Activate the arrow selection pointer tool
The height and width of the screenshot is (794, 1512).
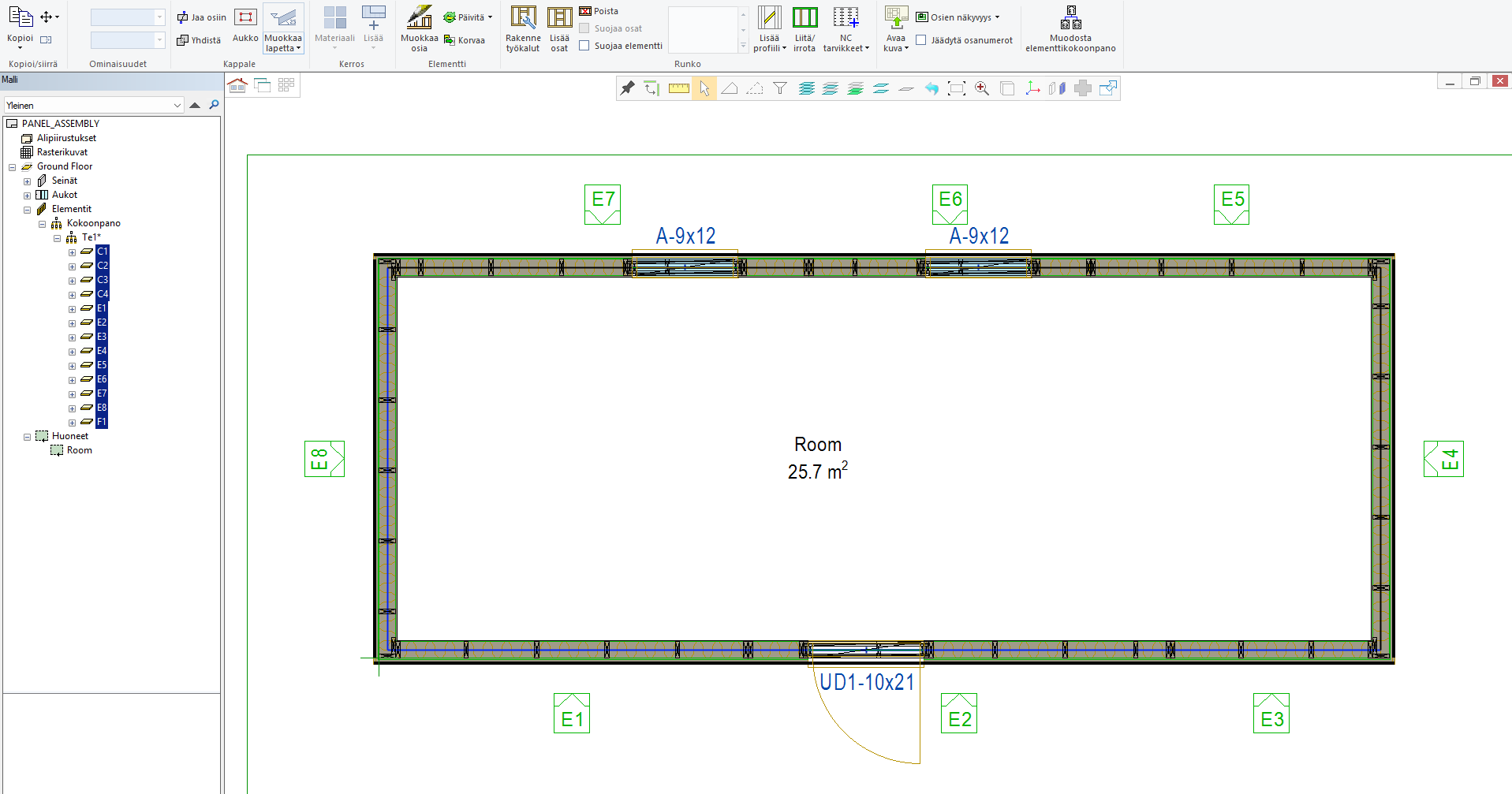[704, 88]
